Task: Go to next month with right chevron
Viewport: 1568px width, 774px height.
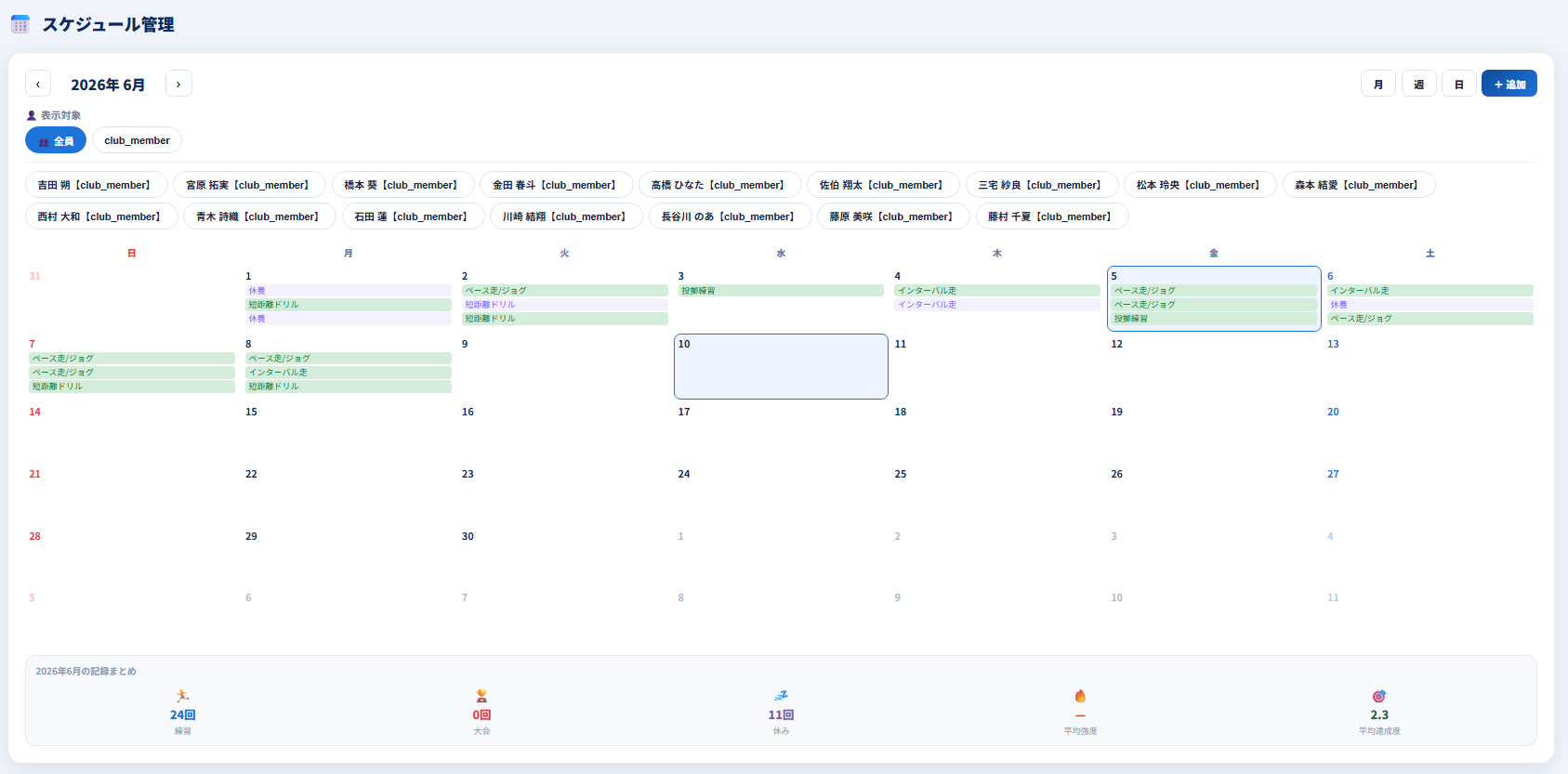Action: coord(178,84)
